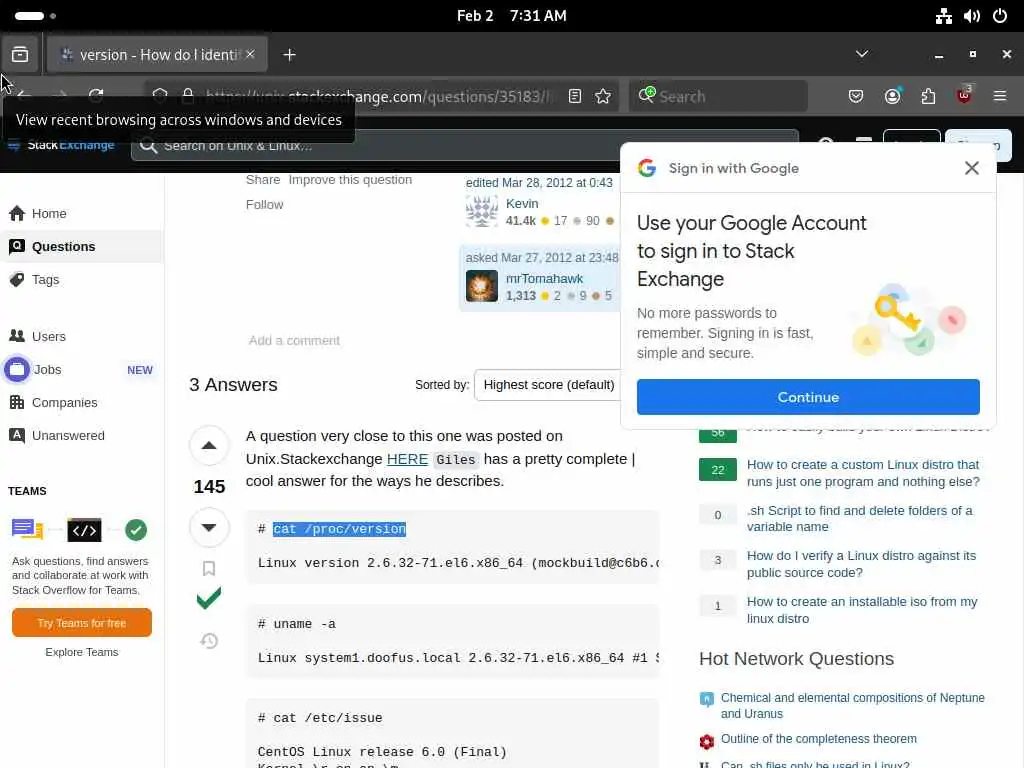Open '.sh Script to find and delete folders' question
The image size is (1024, 768).
coord(859,519)
